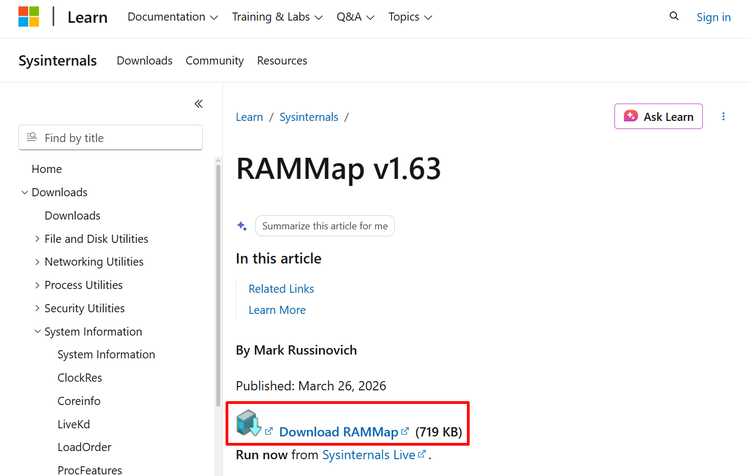Open the search magnifier icon
Screen dimensions: 750x476
(x=674, y=17)
